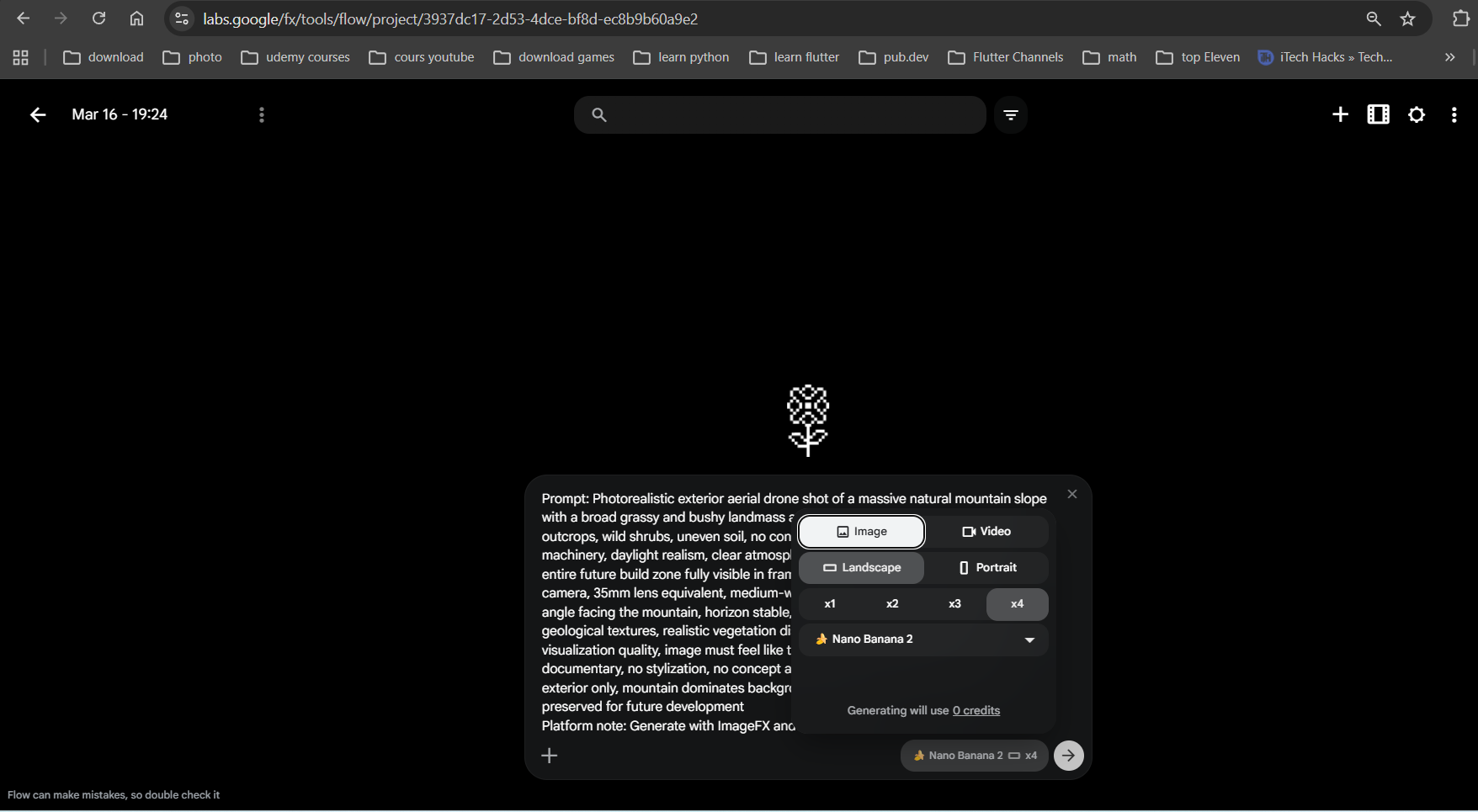
Task: Open the top-right three-dot overflow menu
Action: pyautogui.click(x=1454, y=114)
